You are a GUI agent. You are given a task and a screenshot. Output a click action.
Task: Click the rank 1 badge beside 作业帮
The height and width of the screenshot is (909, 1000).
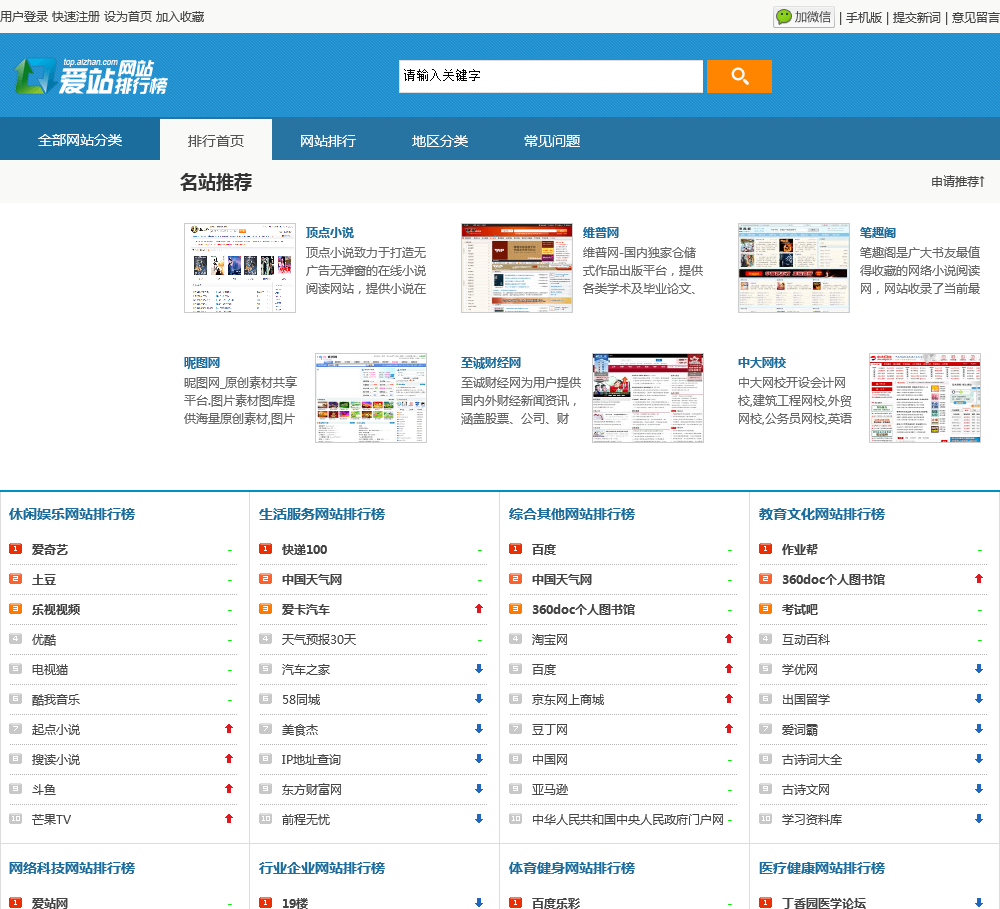click(x=766, y=549)
